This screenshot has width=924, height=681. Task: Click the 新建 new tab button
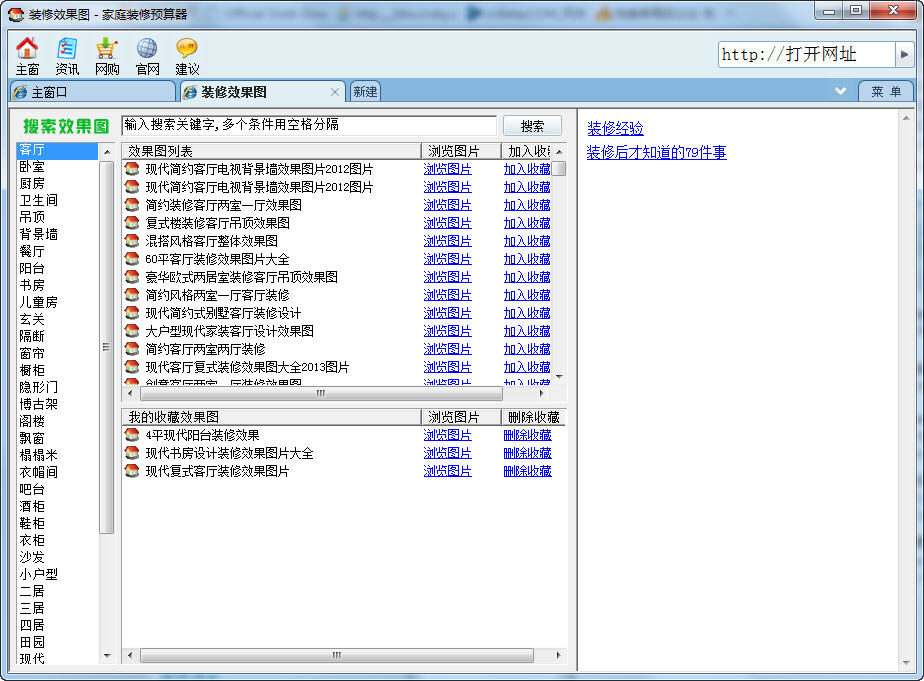click(365, 92)
